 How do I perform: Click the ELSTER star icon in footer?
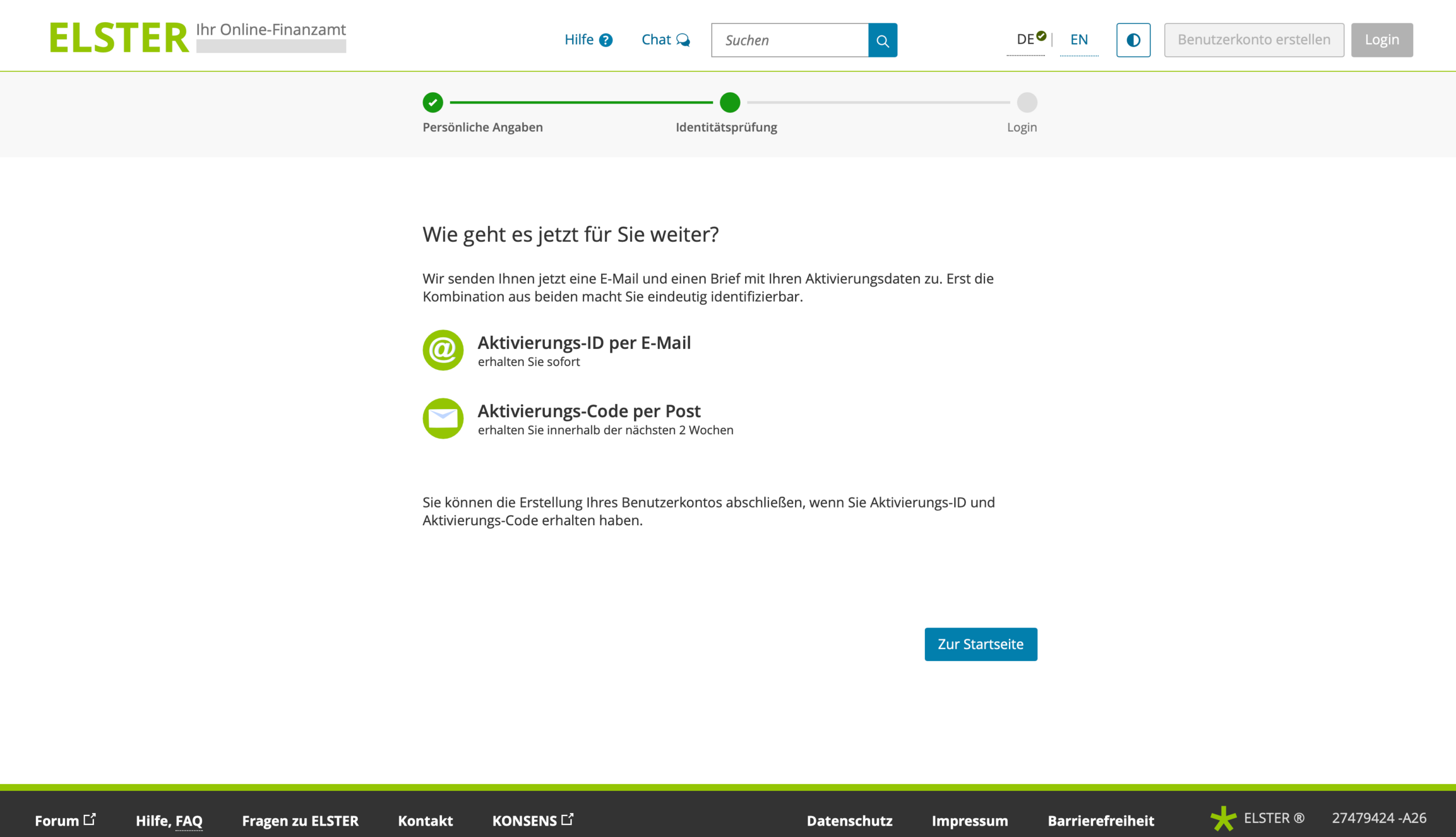pos(1223,819)
